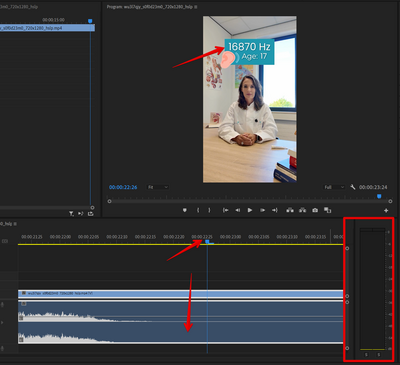Play the sequence in Program monitor

coord(250,210)
